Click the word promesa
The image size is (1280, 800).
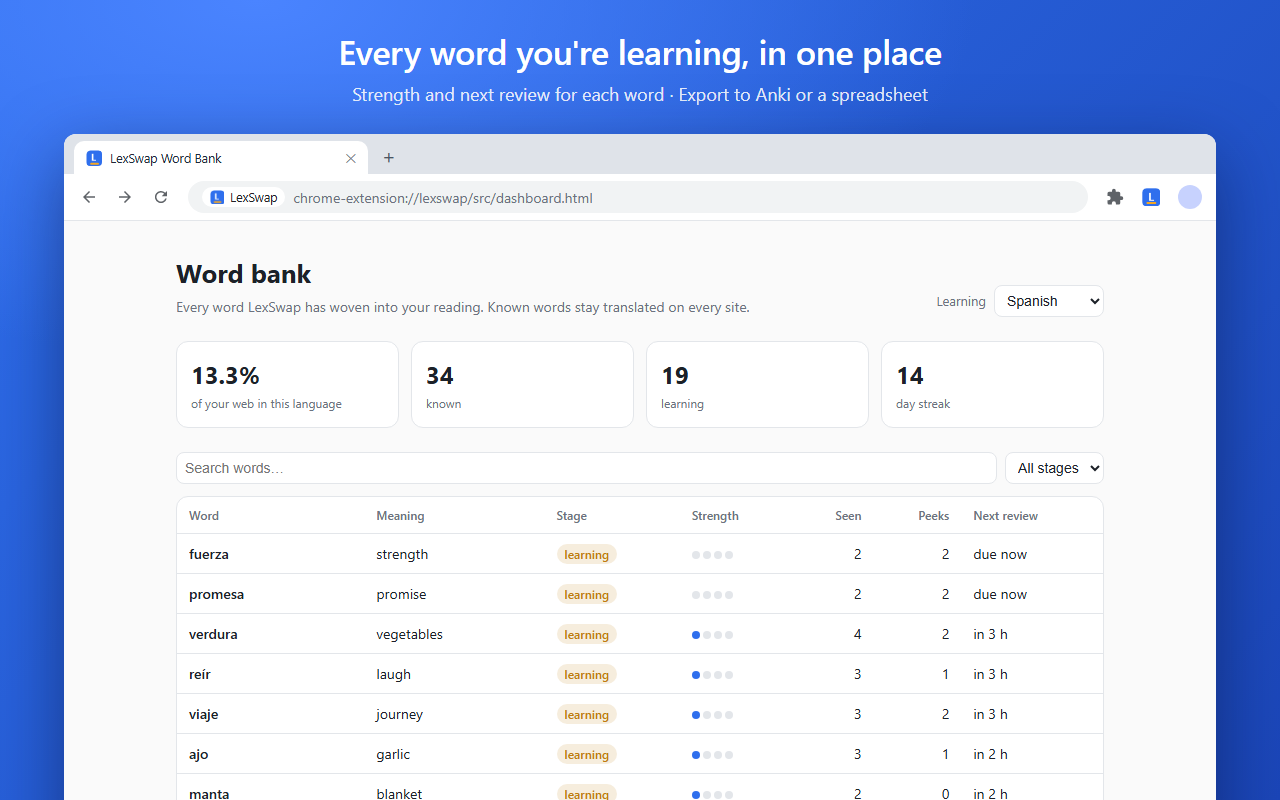coord(217,594)
